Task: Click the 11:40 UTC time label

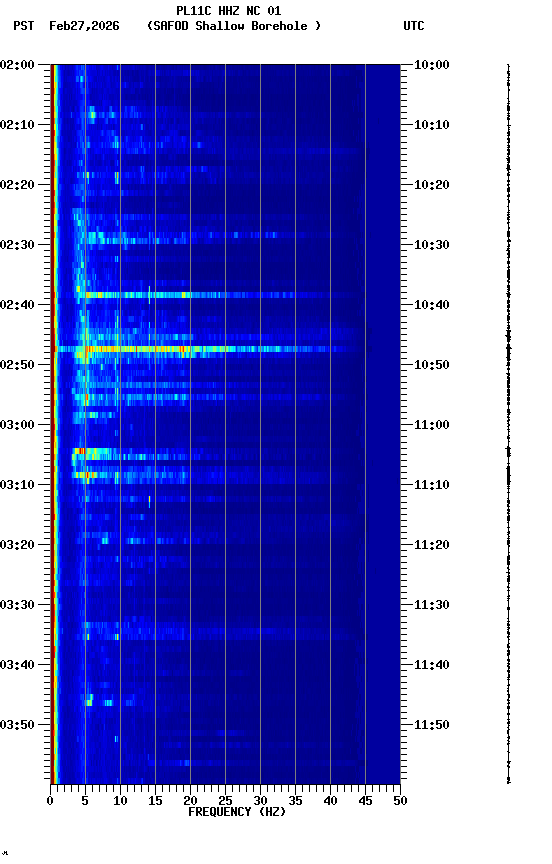Action: coord(432,665)
